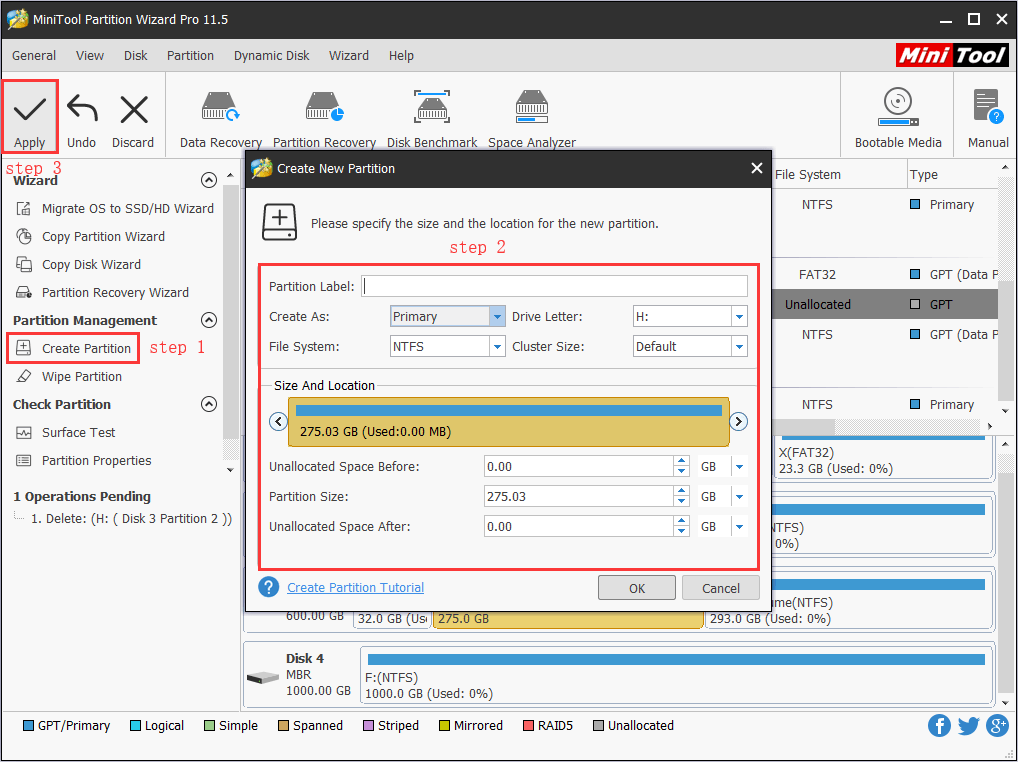
Task: Select the Unallocated GPT row
Action: point(884,304)
